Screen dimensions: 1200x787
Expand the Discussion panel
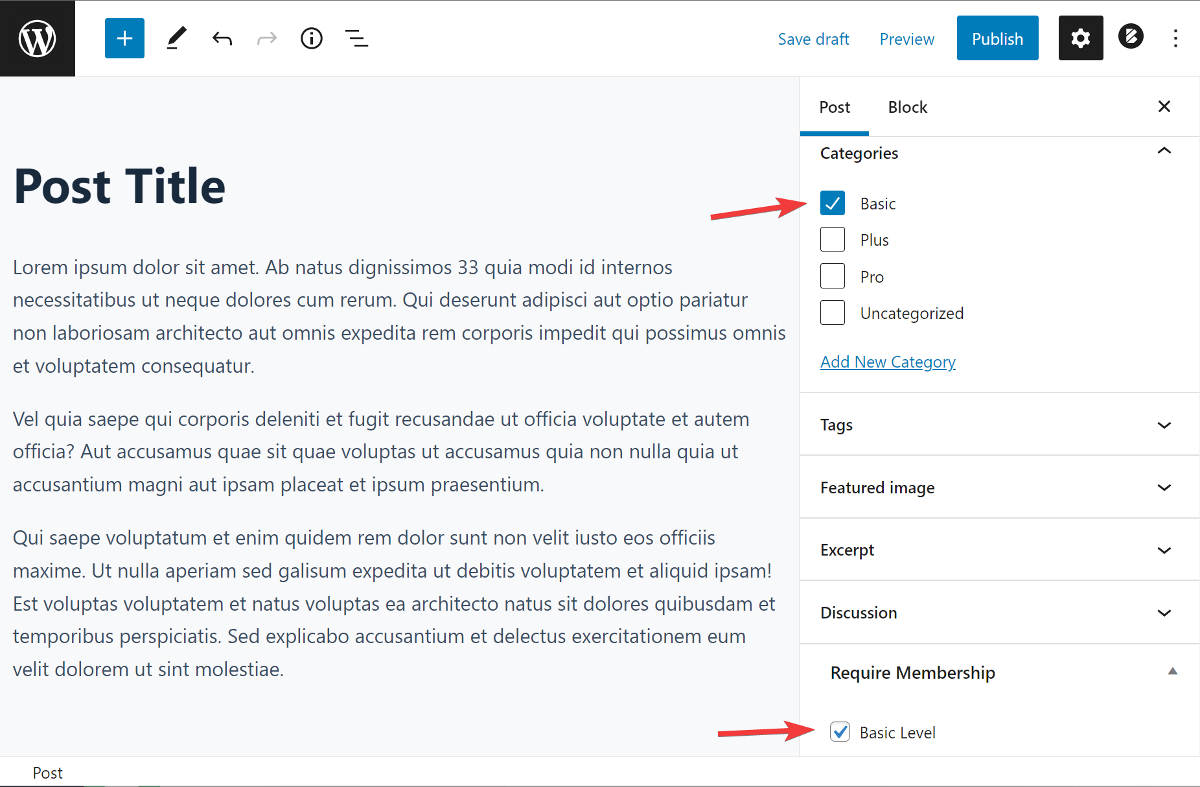1000,612
